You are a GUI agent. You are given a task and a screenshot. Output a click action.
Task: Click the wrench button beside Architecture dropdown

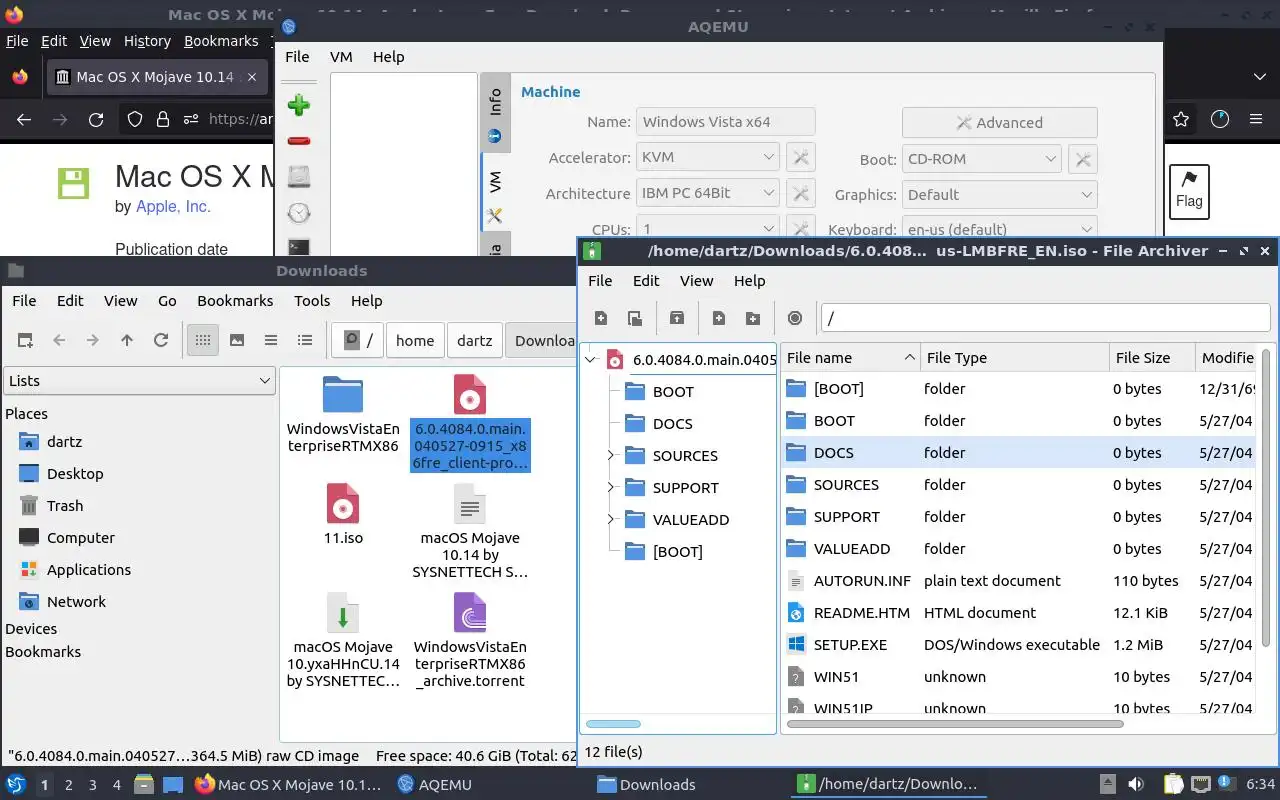click(x=800, y=193)
